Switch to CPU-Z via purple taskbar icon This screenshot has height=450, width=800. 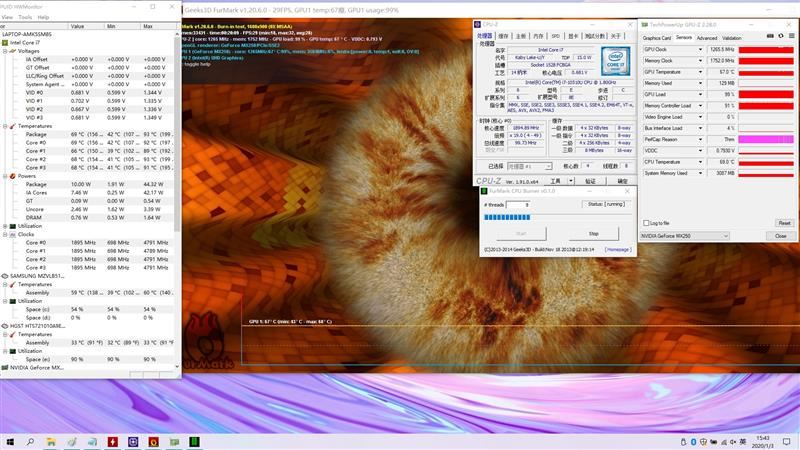pos(133,442)
